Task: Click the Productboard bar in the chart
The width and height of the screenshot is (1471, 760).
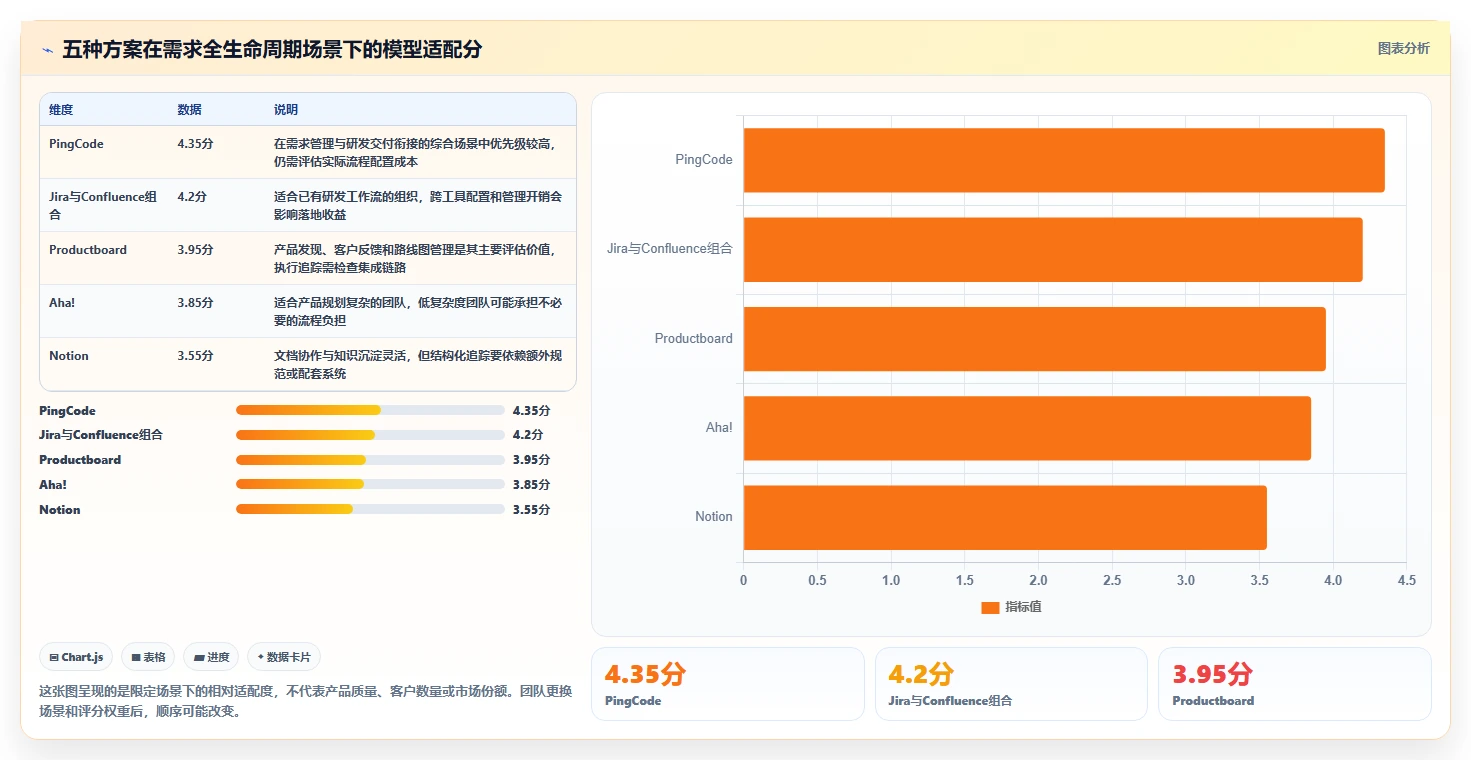Action: click(1034, 339)
